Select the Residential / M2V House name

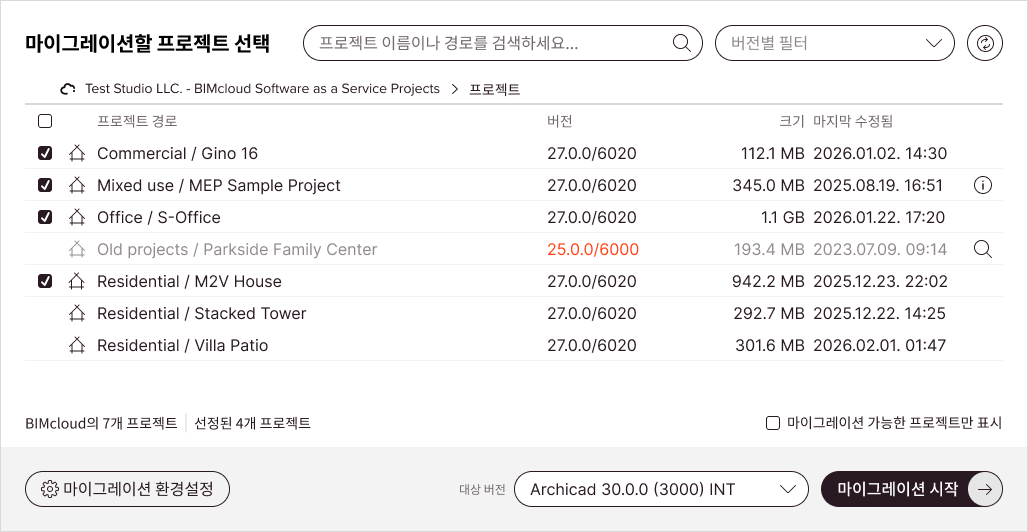(189, 281)
